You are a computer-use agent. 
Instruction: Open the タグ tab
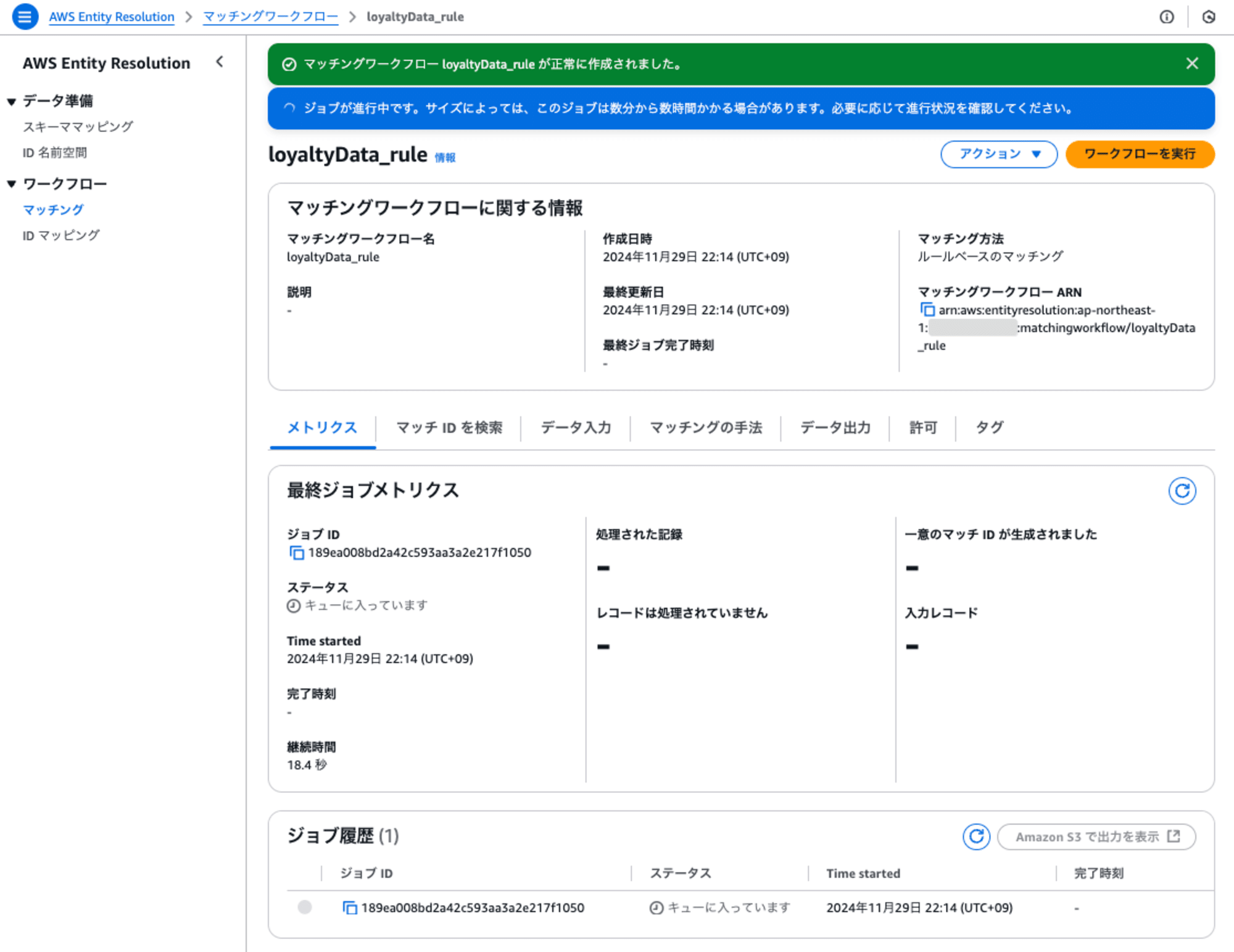pos(989,427)
